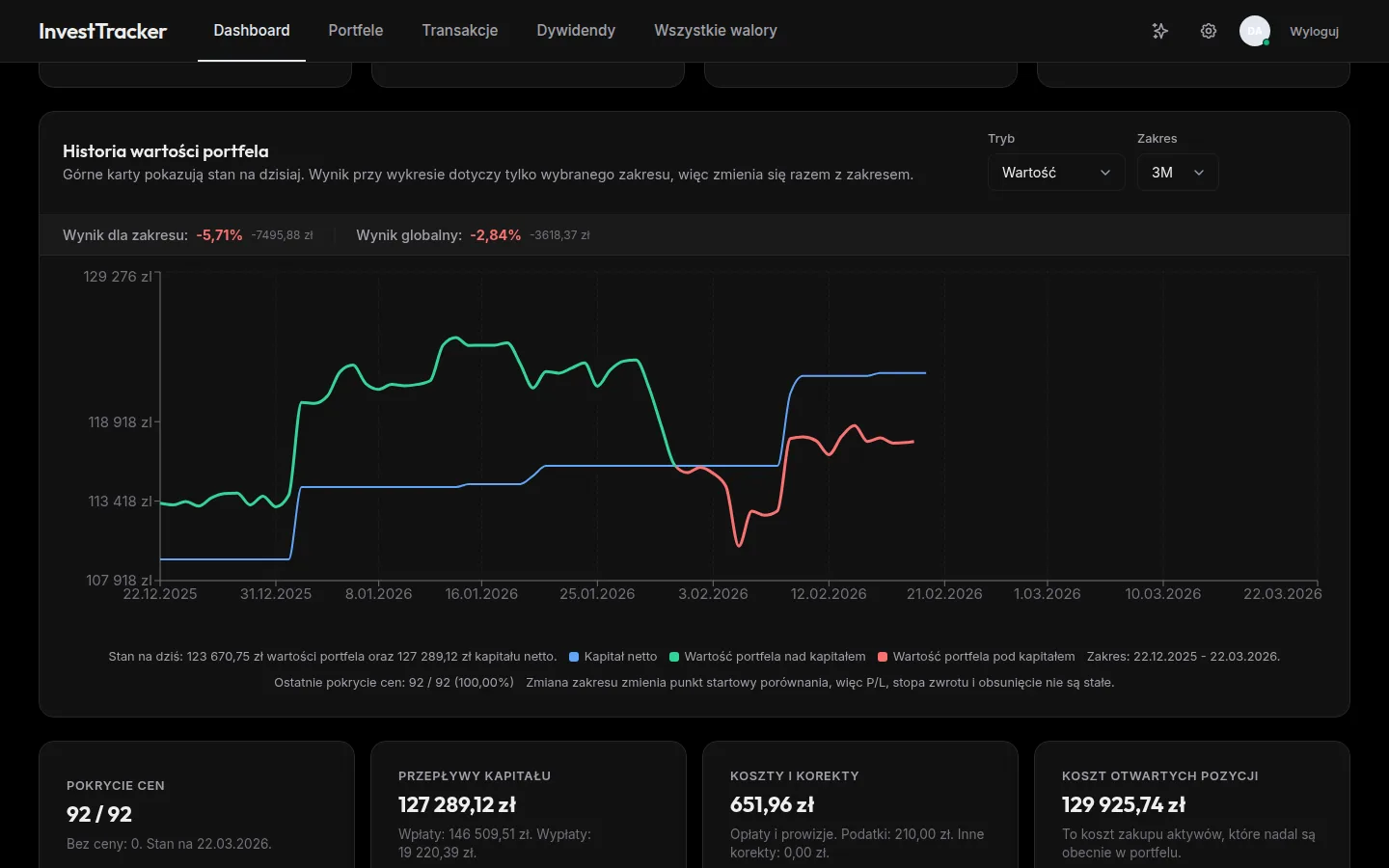Switch to the Dywidendy tab
Screen dimensions: 1389x868
tap(576, 30)
